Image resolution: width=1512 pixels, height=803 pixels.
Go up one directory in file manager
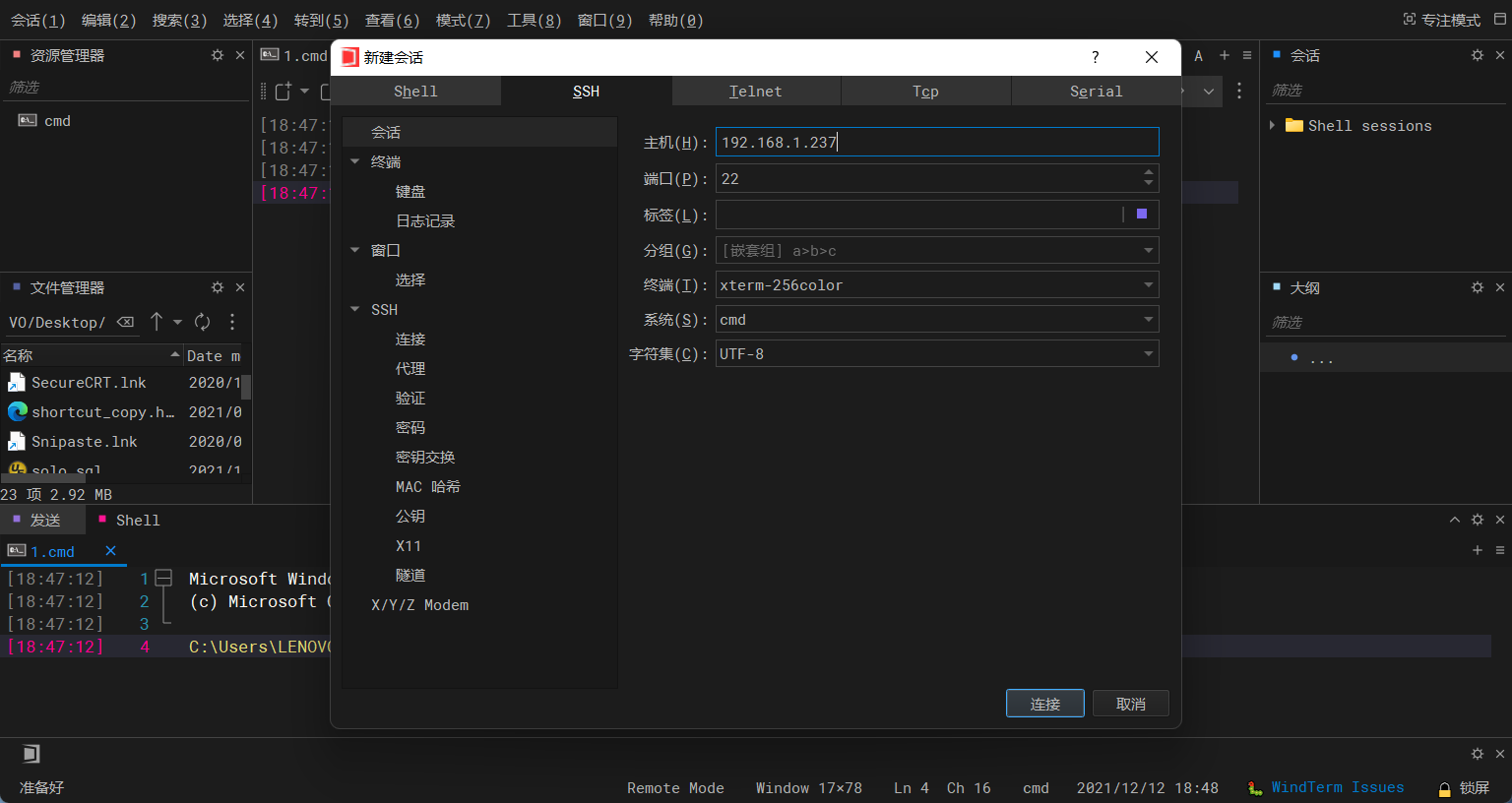pyautogui.click(x=157, y=322)
